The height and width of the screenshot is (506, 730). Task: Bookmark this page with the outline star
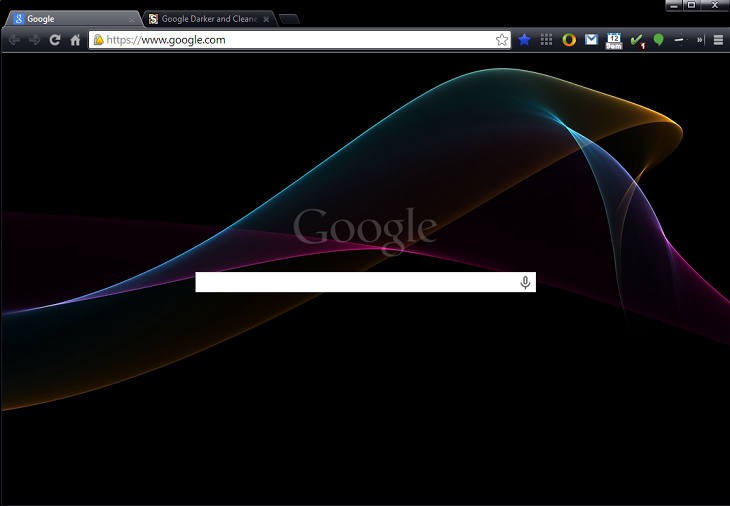501,40
